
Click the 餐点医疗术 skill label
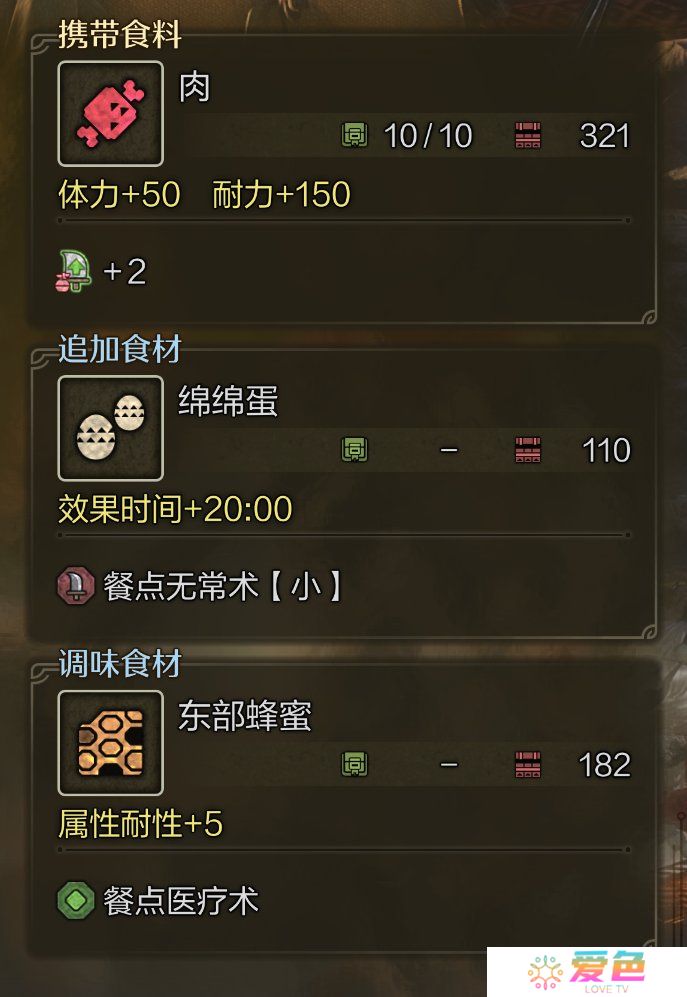[x=181, y=900]
